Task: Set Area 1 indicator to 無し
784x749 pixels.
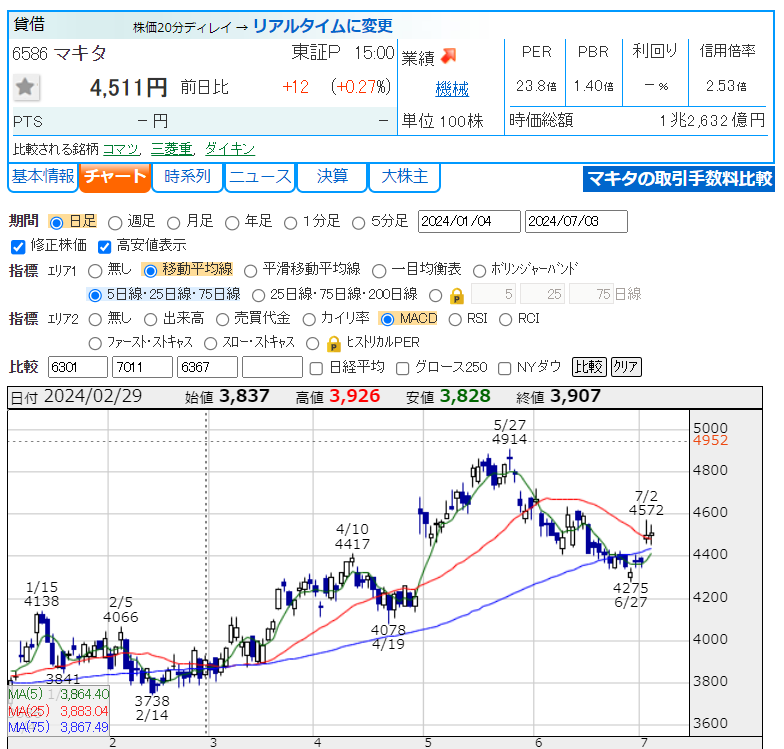Action: (x=95, y=271)
